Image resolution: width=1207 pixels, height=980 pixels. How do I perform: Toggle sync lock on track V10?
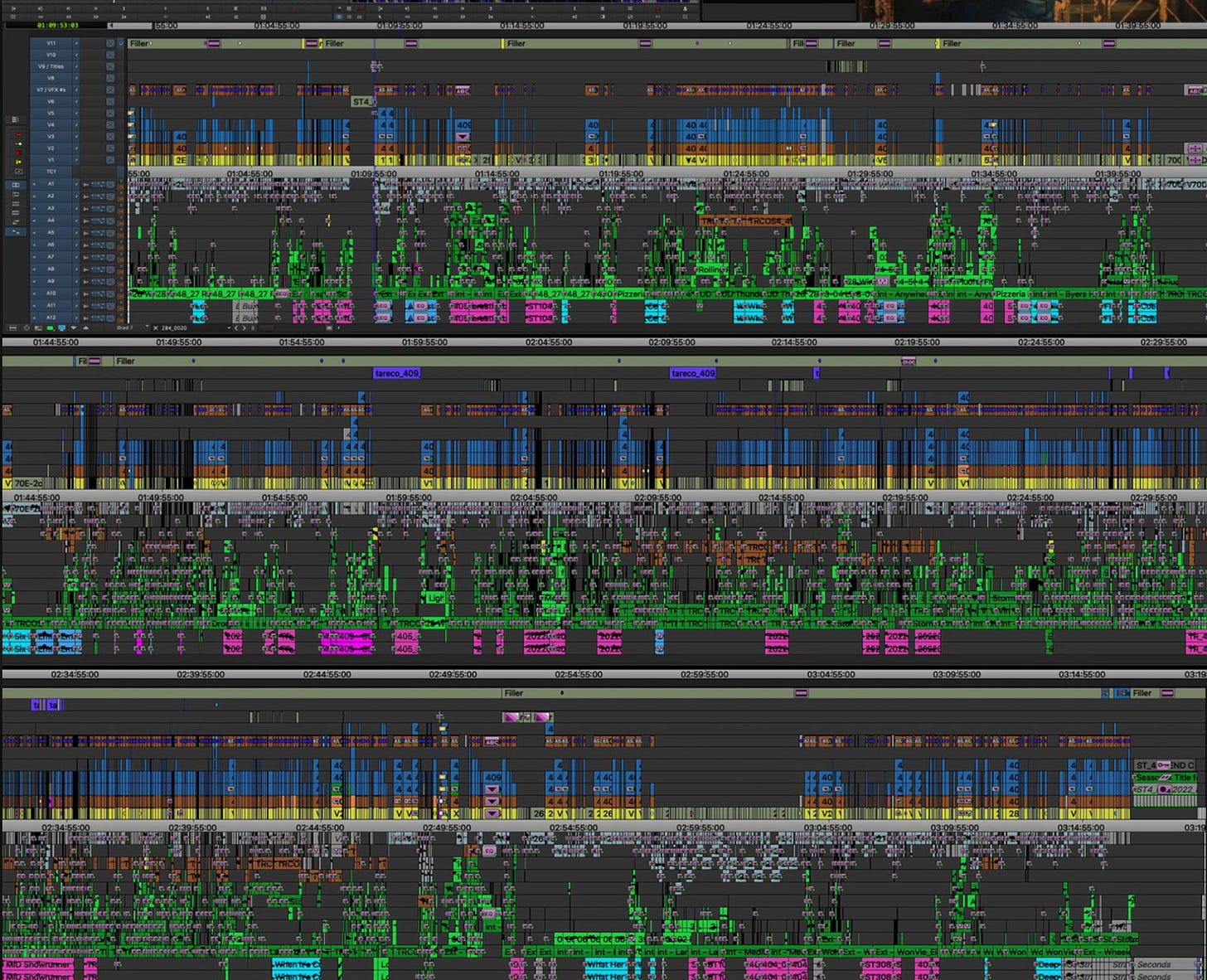point(76,55)
